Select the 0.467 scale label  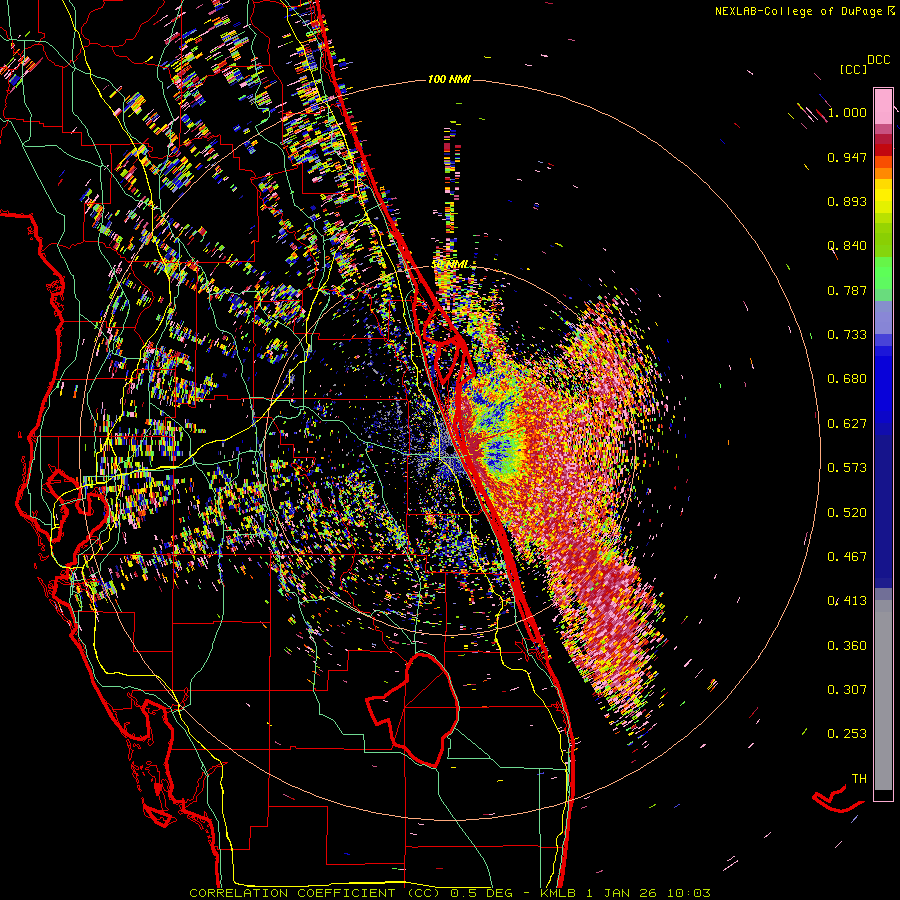click(x=847, y=557)
